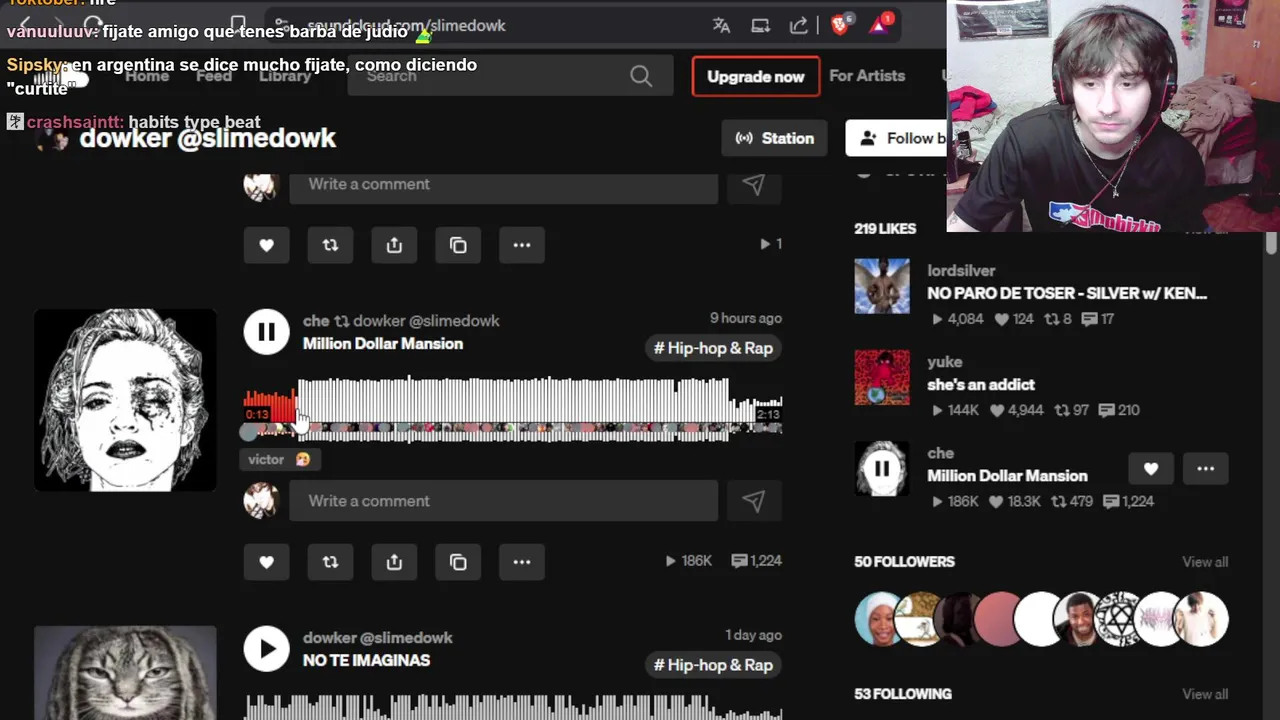Share the upper track with 1 play
This screenshot has height=720, width=1280.
[x=394, y=245]
